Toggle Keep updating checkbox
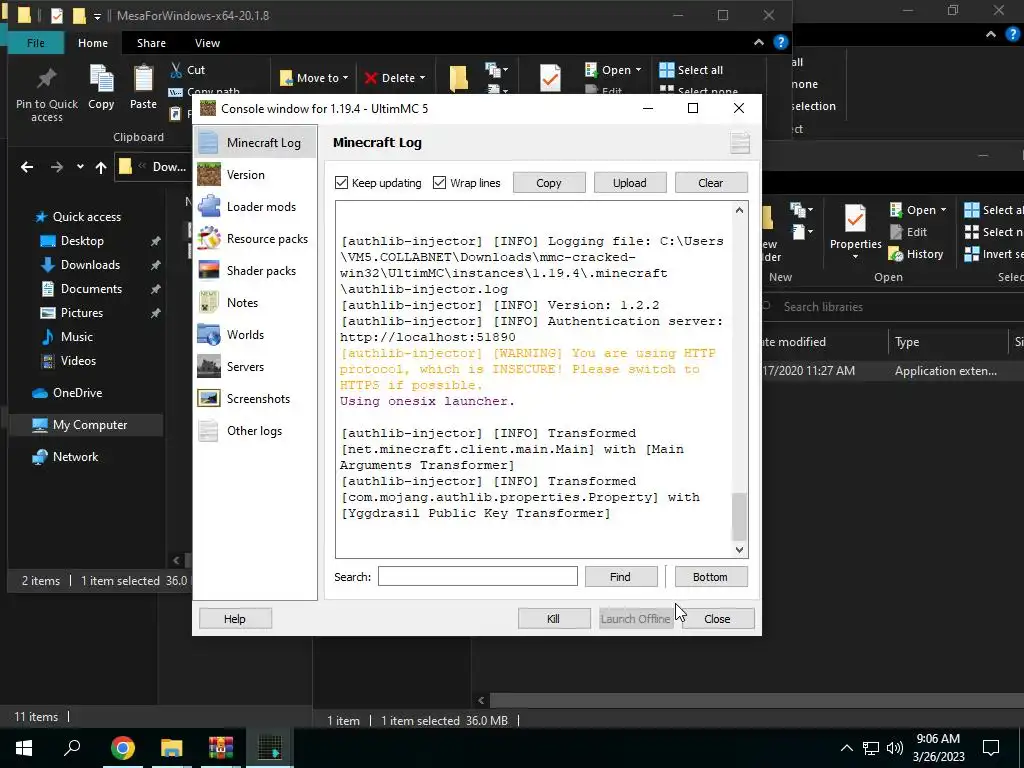The width and height of the screenshot is (1024, 768). coord(342,183)
